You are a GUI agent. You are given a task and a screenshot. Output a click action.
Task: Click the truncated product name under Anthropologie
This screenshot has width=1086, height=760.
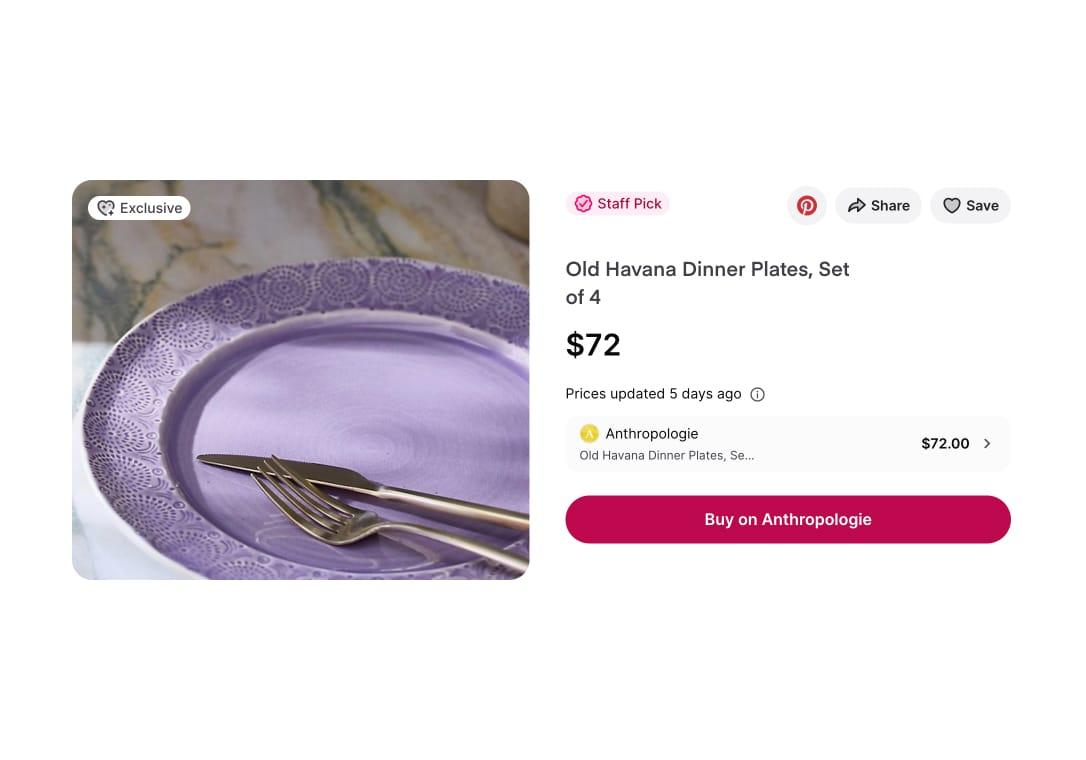(x=667, y=456)
